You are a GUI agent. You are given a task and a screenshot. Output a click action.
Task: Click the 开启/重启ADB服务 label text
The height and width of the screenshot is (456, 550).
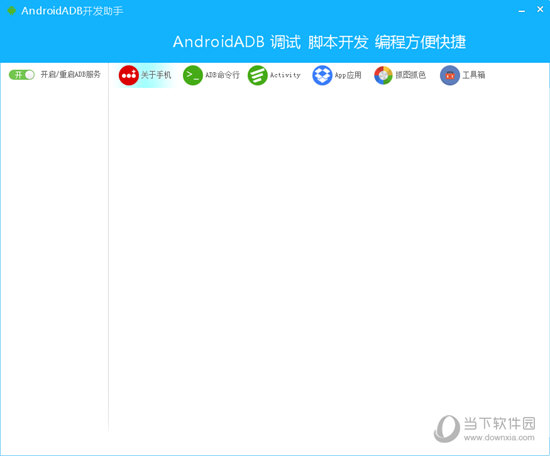pos(71,74)
